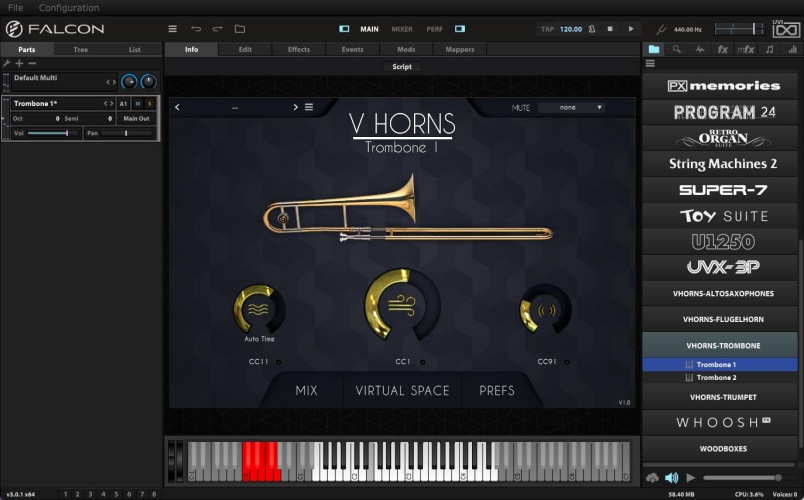Toggle the CC91 indicator dot

(567, 362)
